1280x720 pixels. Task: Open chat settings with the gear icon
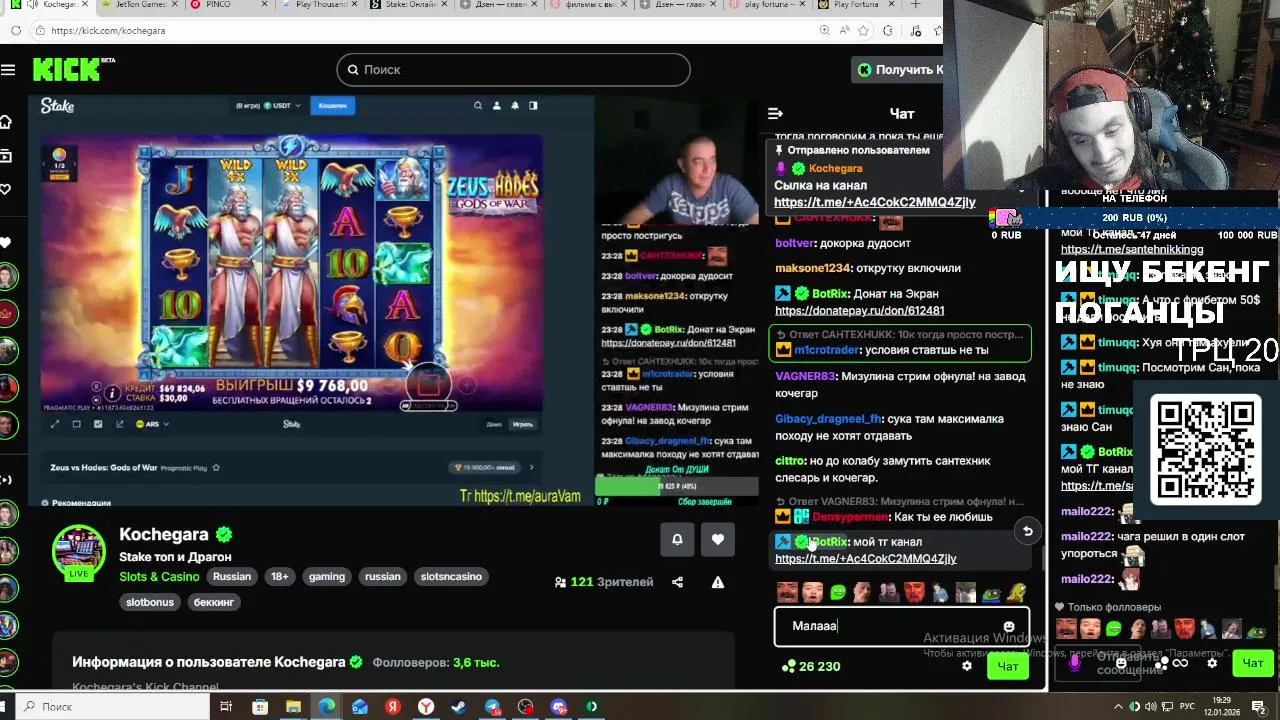966,666
